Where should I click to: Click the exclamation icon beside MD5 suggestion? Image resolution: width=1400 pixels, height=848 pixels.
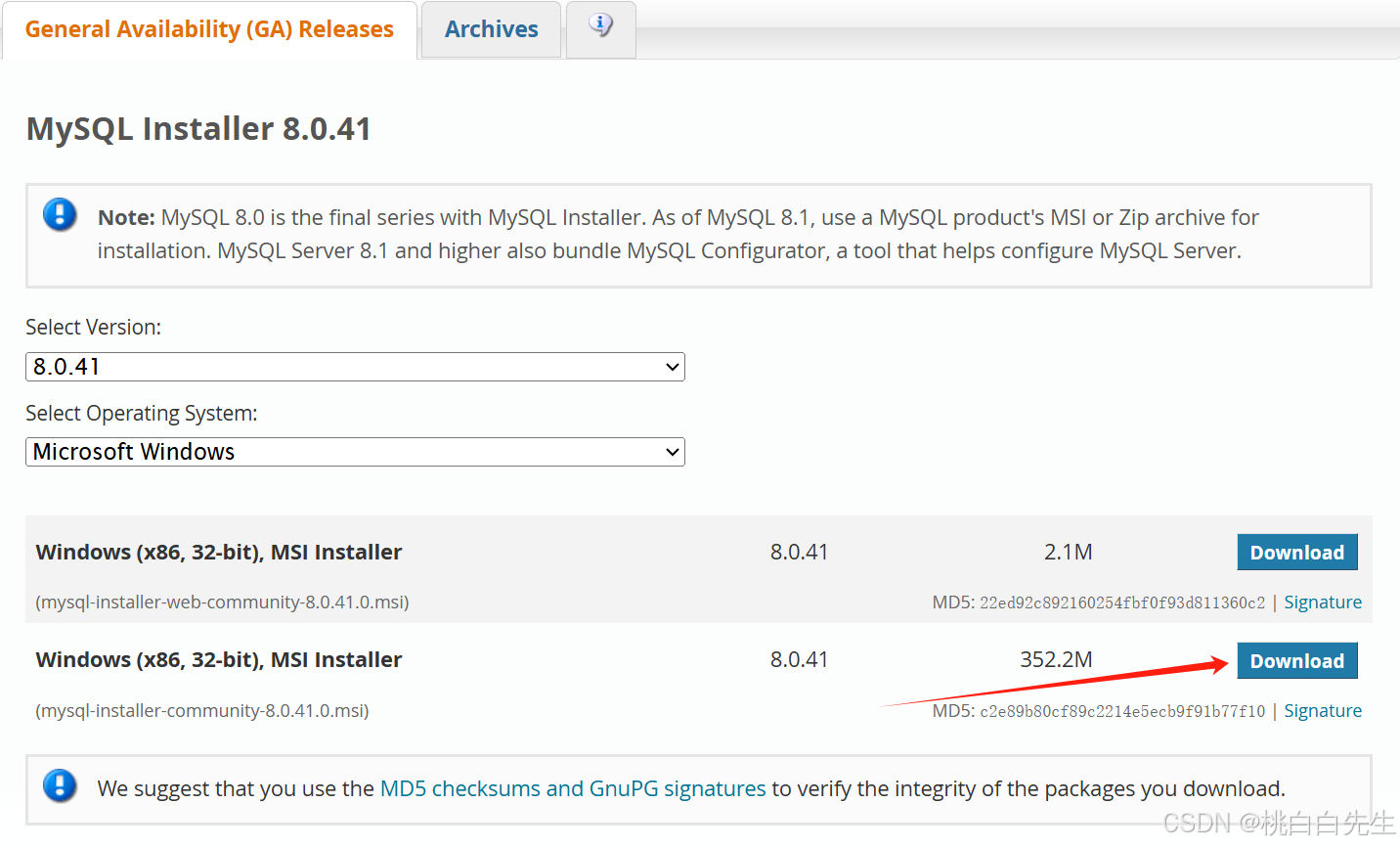click(x=60, y=785)
